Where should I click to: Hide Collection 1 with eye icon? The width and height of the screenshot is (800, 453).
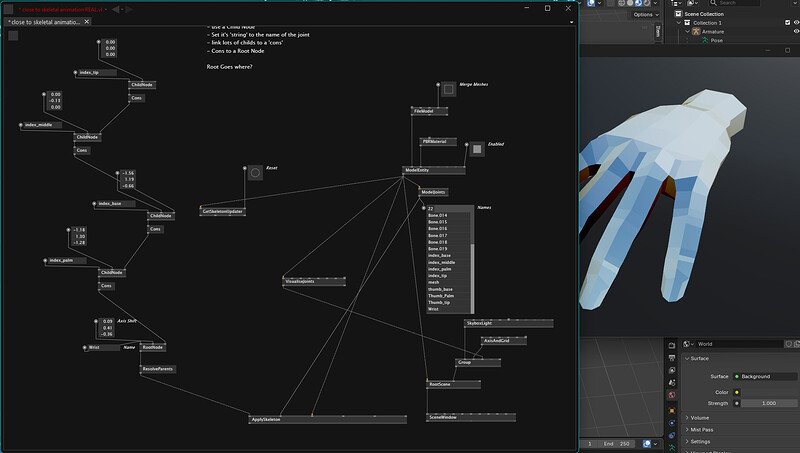click(796, 22)
